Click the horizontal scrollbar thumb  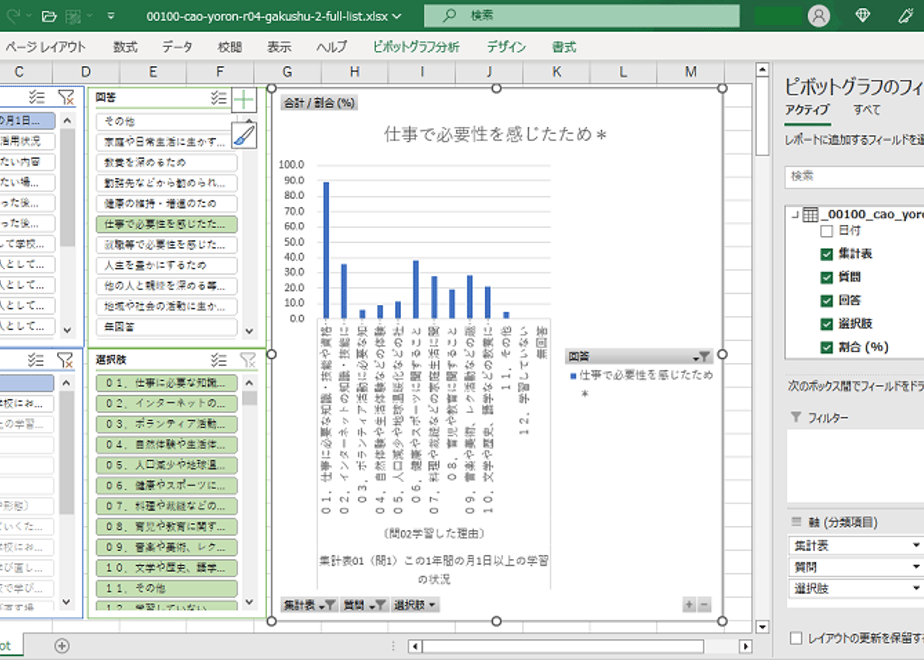(563, 646)
